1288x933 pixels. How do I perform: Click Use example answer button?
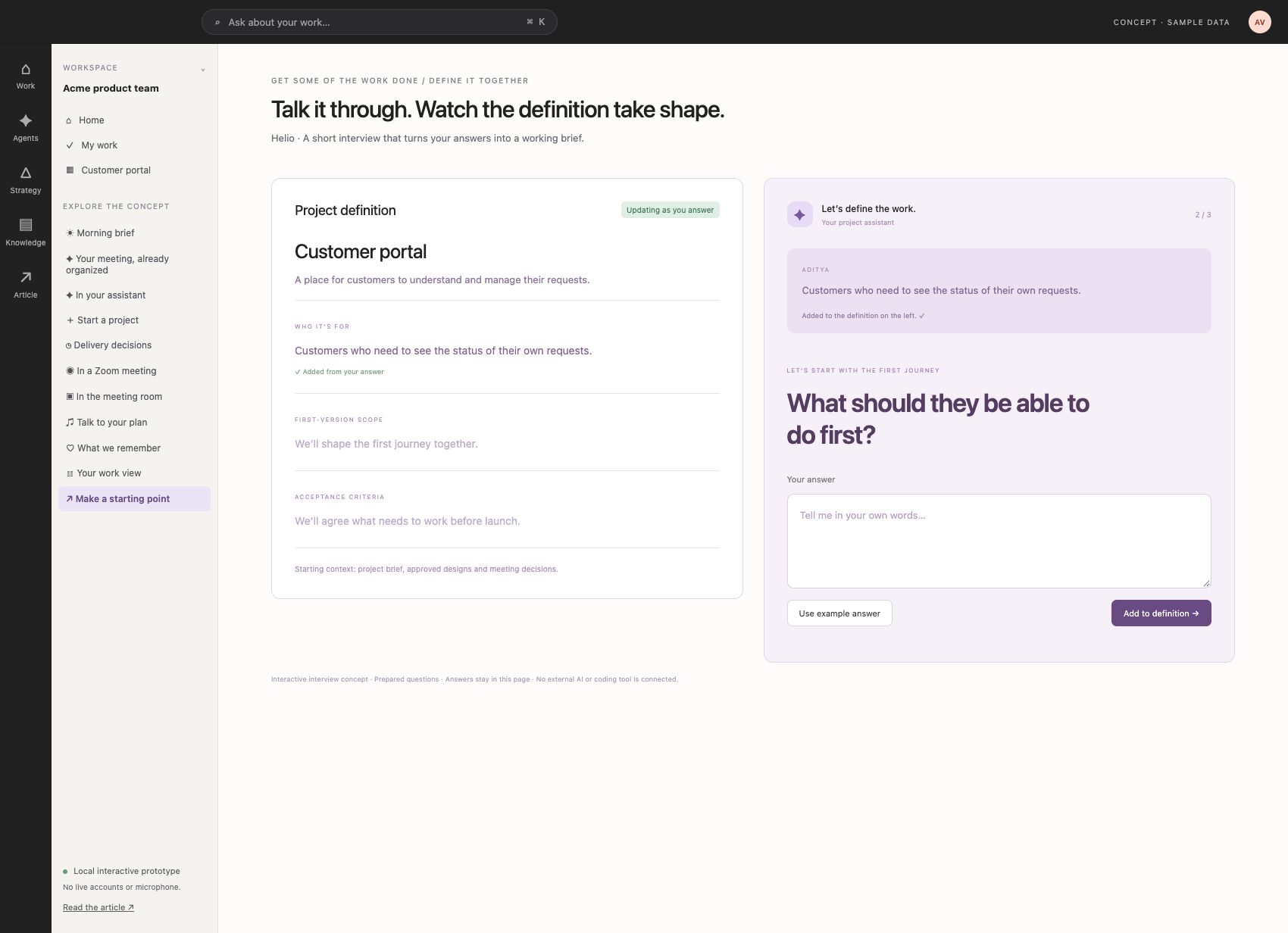tap(839, 613)
